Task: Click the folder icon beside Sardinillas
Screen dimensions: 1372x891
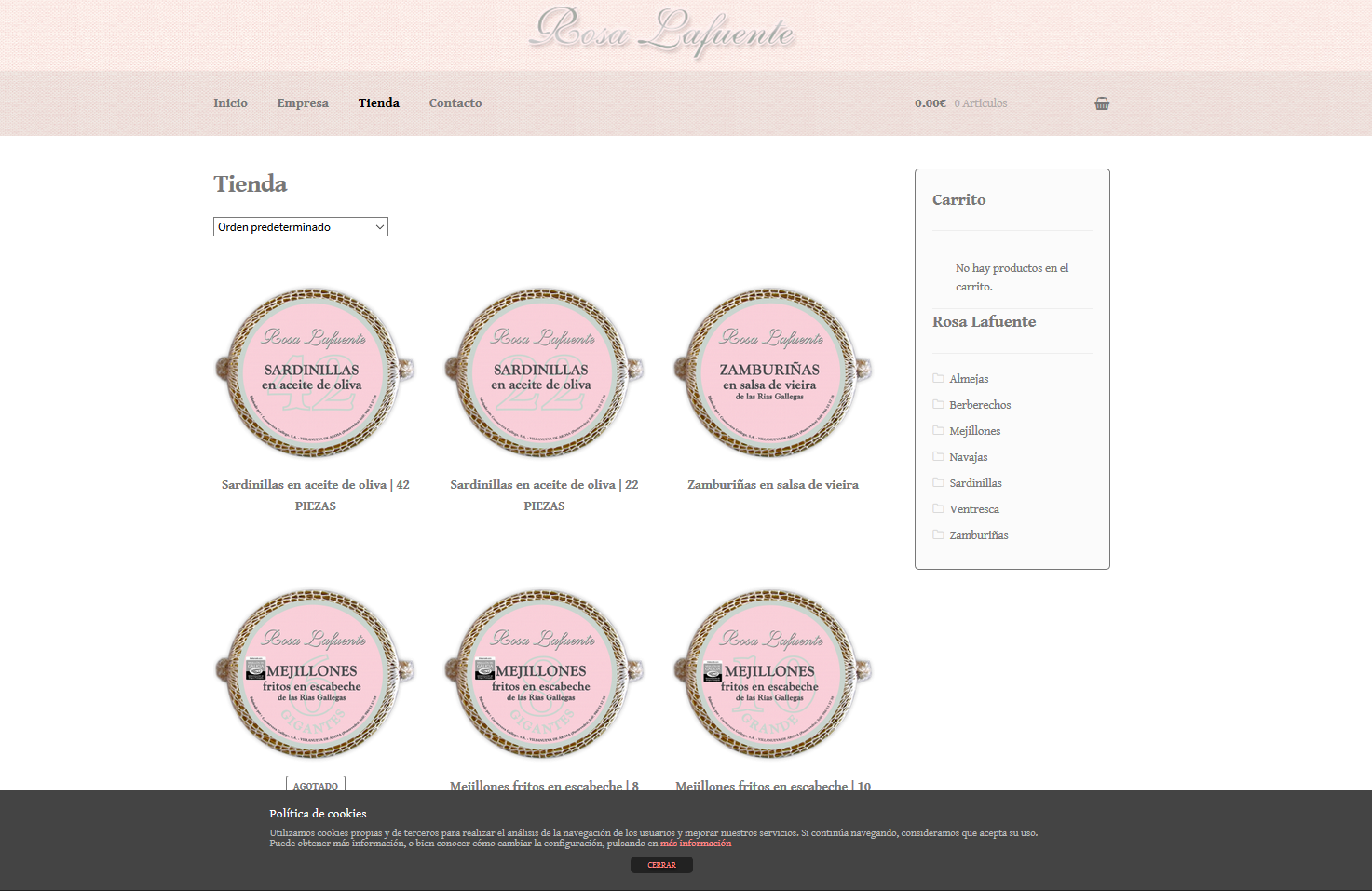Action: tap(938, 482)
